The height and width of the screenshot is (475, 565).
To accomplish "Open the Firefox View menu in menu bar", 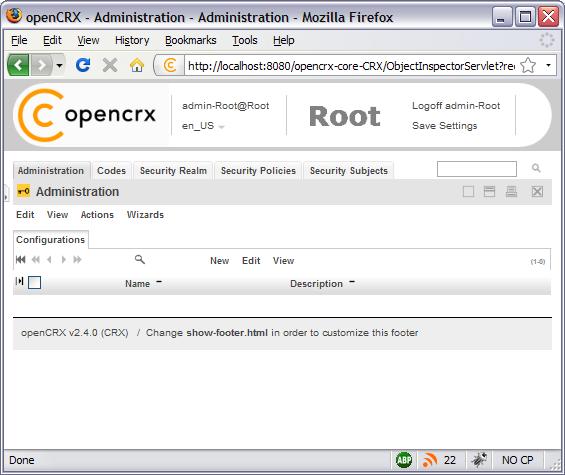I will pos(88,40).
